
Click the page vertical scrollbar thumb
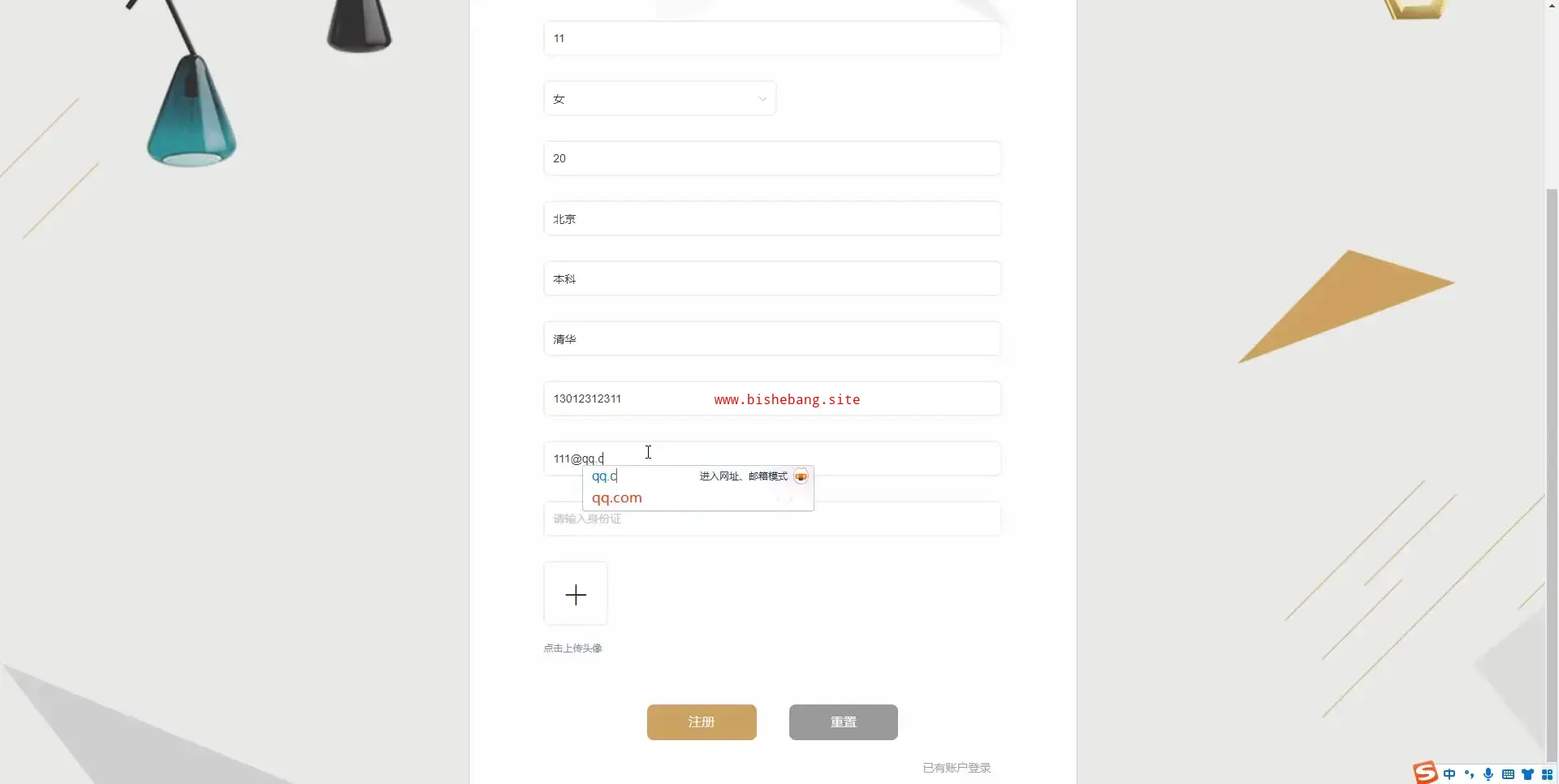1552,471
